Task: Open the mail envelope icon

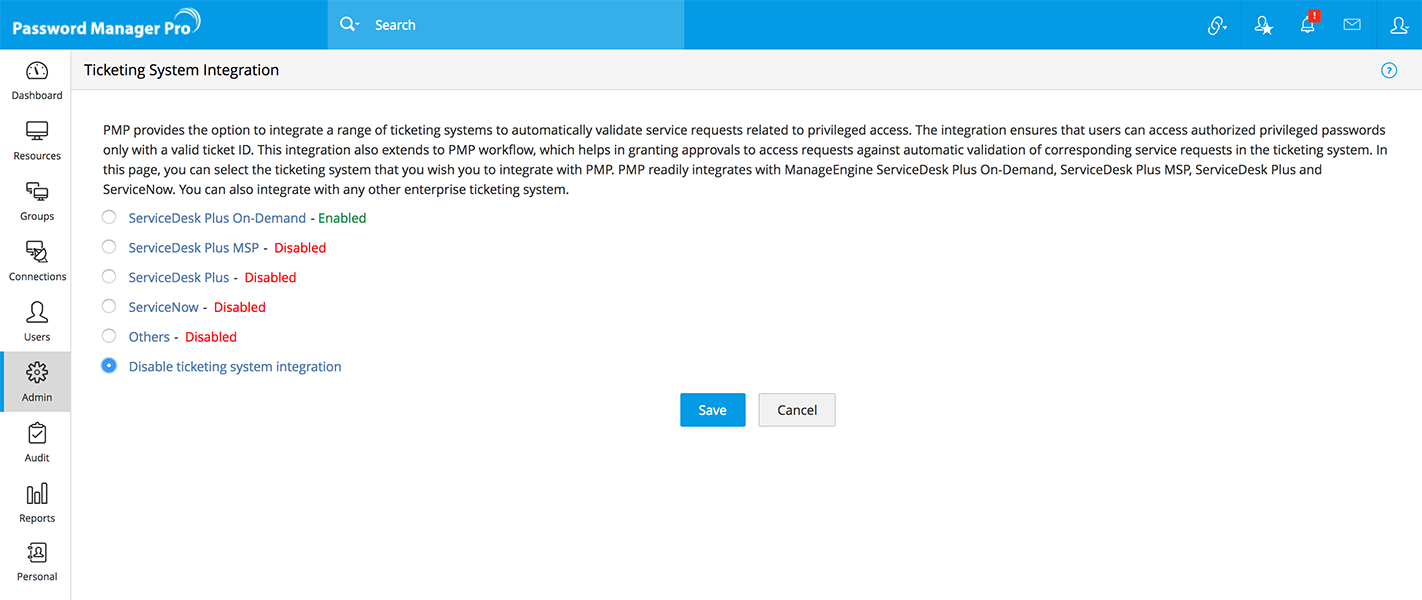Action: click(x=1352, y=24)
